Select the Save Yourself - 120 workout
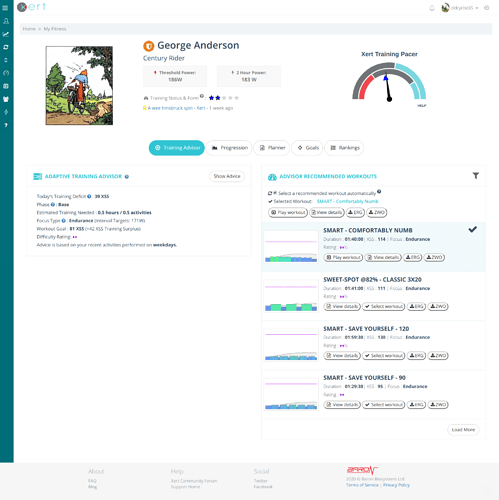The width and height of the screenshot is (499, 500). point(384,356)
